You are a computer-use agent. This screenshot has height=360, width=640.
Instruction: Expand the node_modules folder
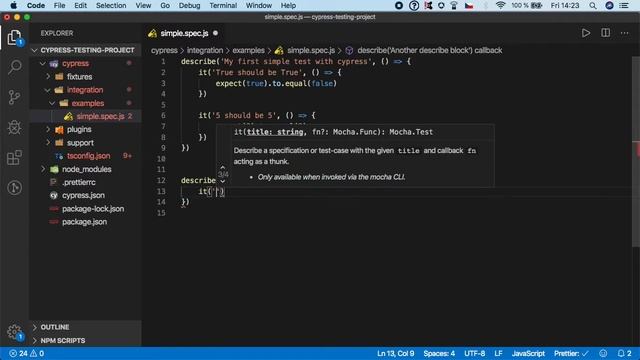43,169
